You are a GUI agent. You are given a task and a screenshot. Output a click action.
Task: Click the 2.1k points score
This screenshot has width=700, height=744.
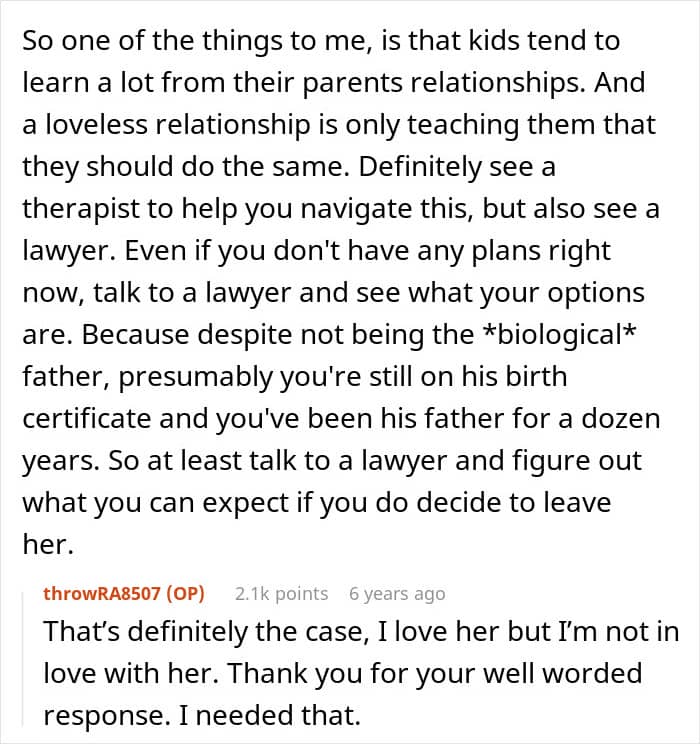[x=281, y=593]
